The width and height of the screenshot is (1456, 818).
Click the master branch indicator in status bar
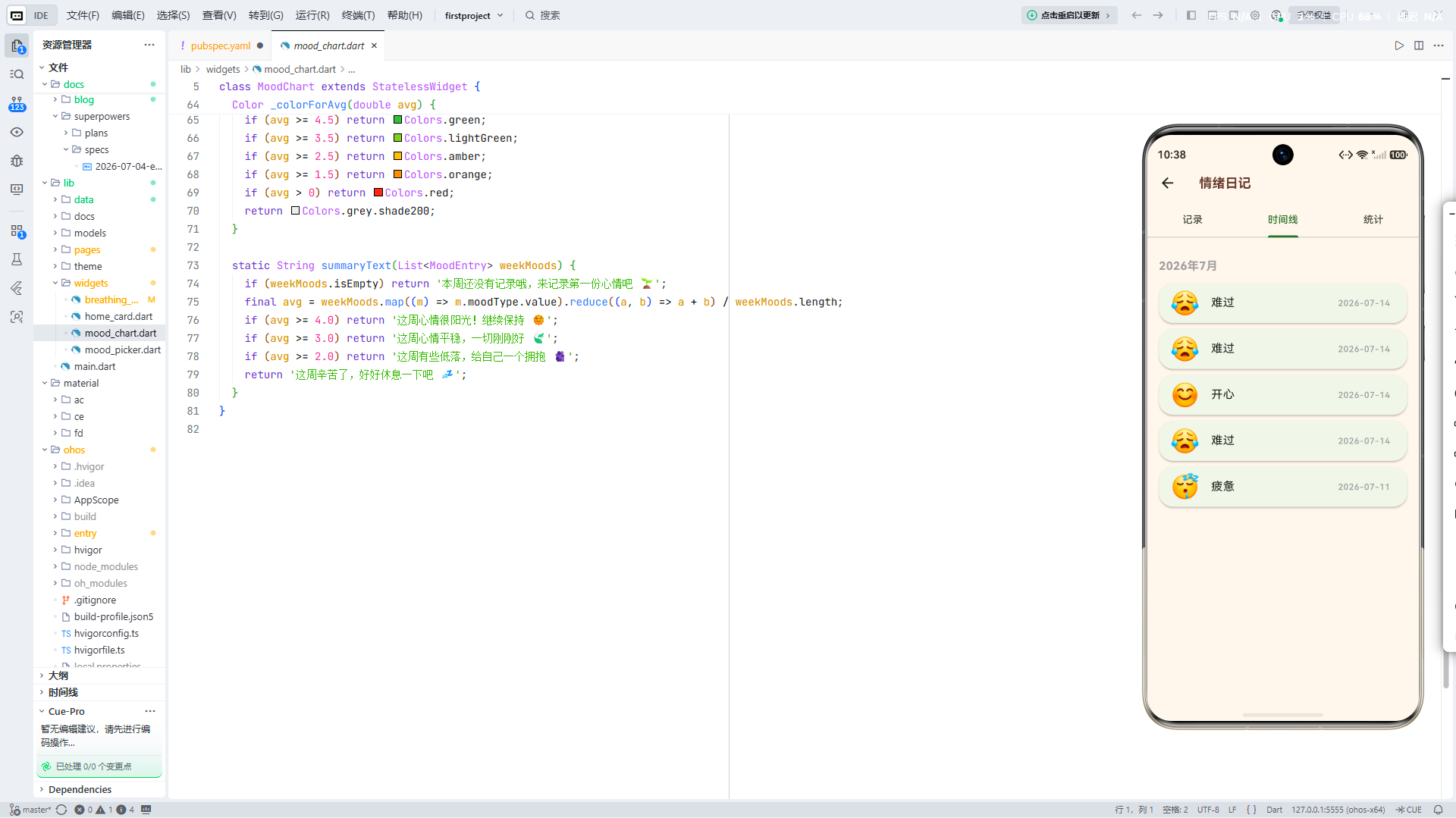coord(30,810)
